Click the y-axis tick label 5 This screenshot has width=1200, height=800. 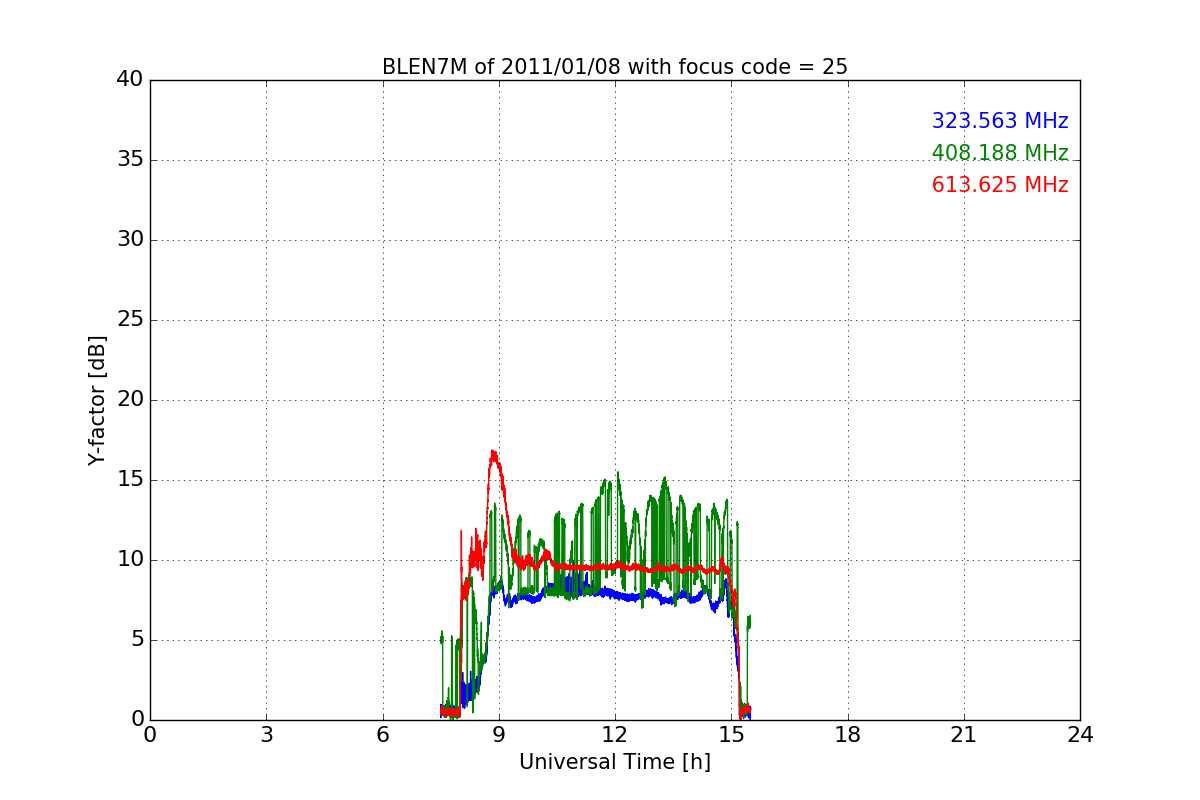point(137,640)
